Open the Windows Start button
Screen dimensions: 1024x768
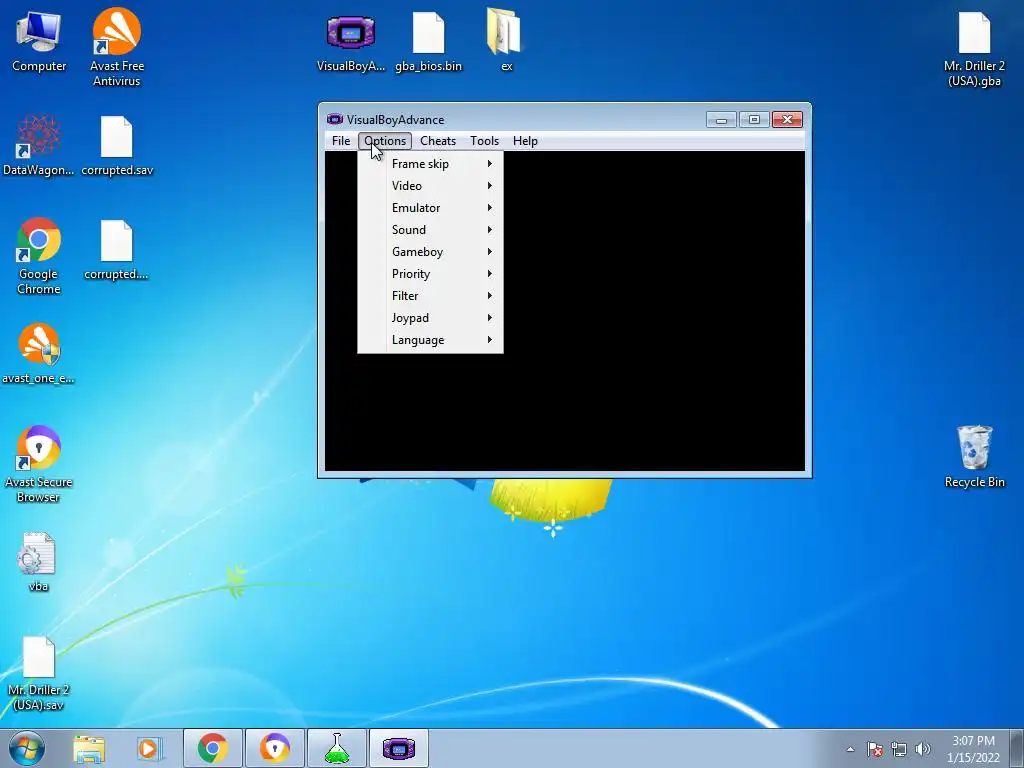(27, 748)
